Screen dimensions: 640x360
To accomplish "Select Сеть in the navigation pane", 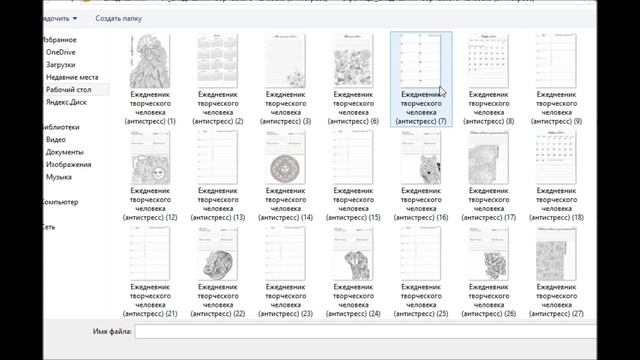I will [x=49, y=227].
